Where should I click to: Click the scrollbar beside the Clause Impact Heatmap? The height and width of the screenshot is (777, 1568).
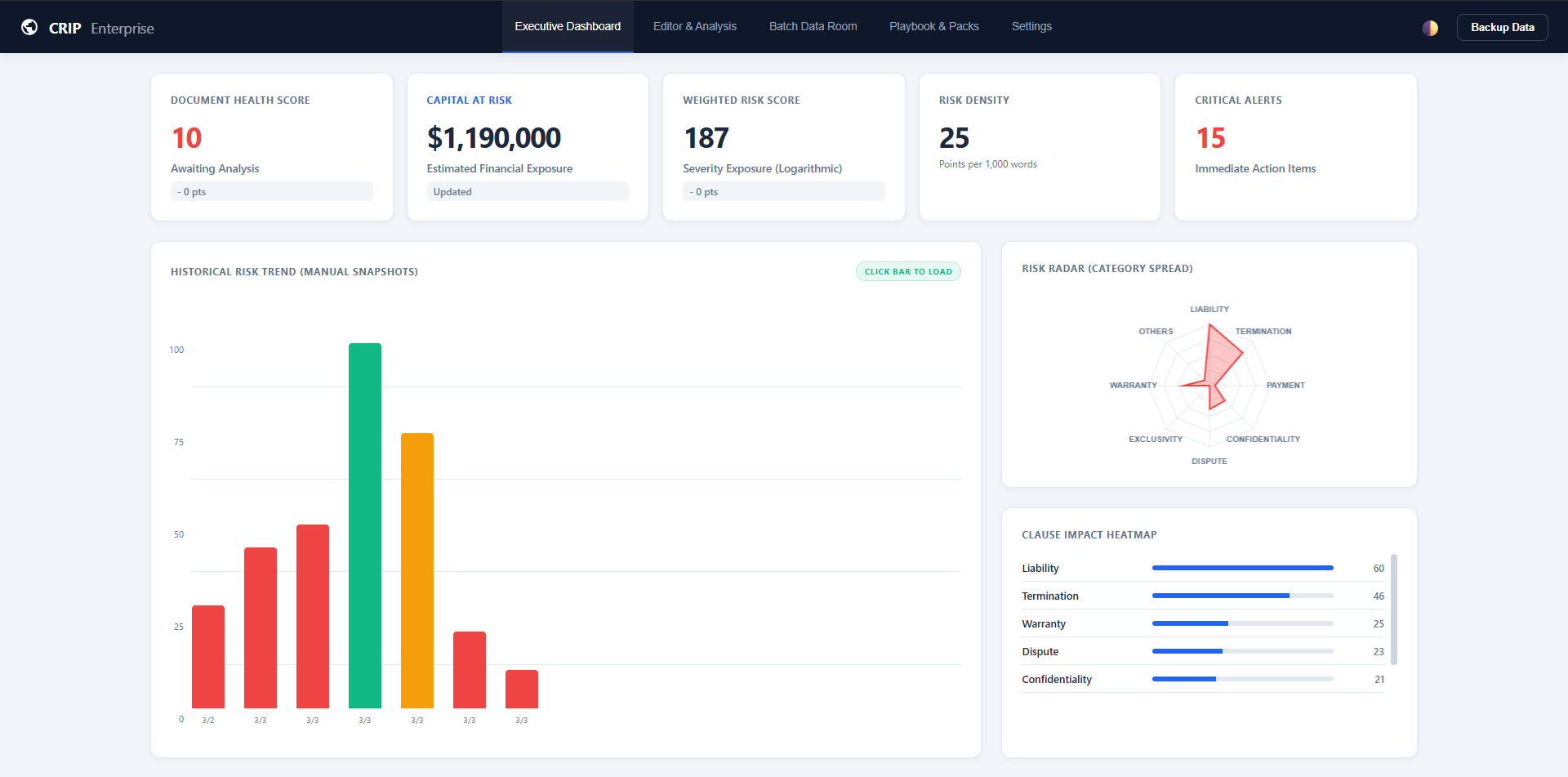coord(1394,609)
